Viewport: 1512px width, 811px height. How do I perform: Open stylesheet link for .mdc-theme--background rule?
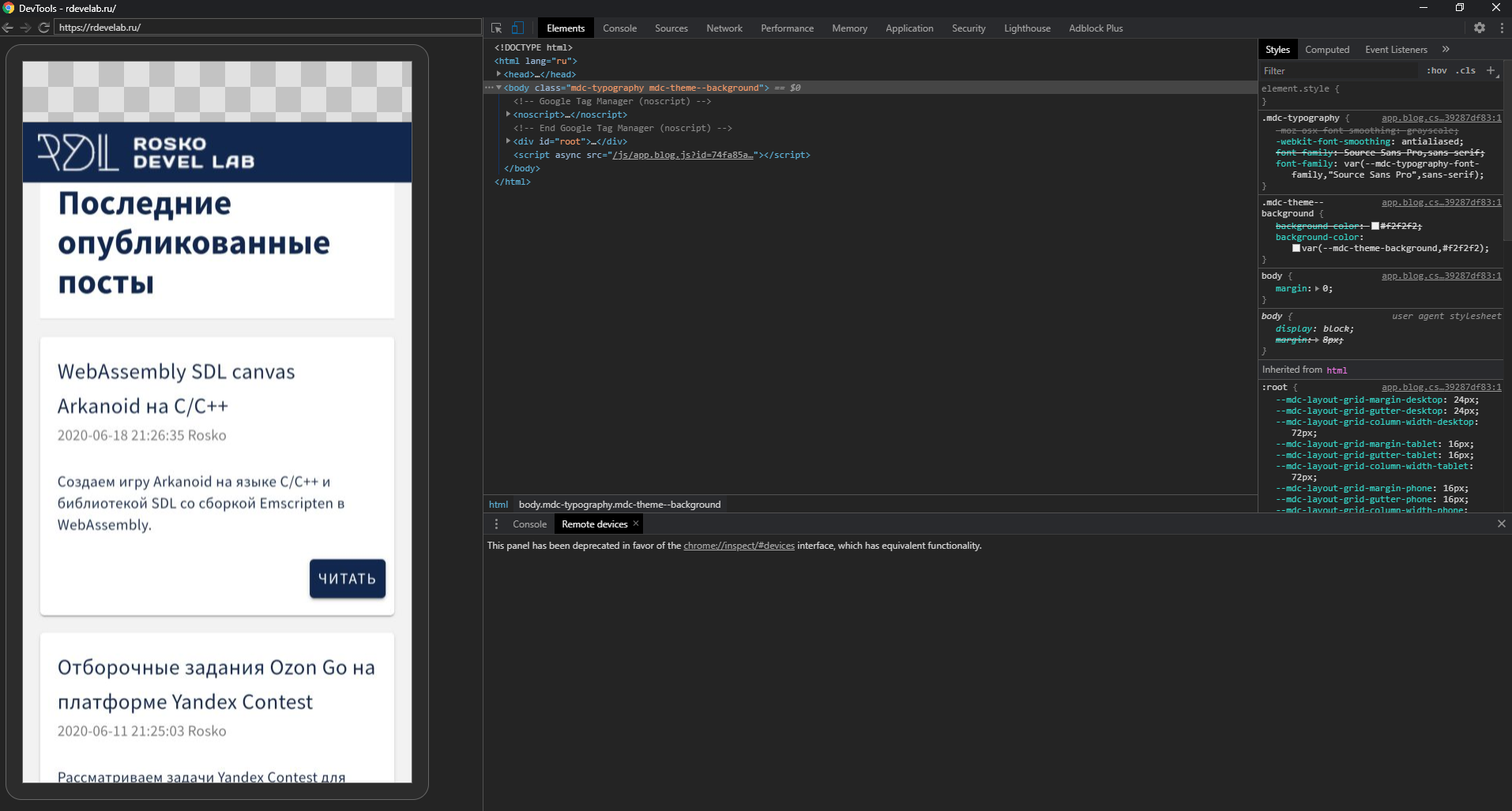[x=1441, y=202]
